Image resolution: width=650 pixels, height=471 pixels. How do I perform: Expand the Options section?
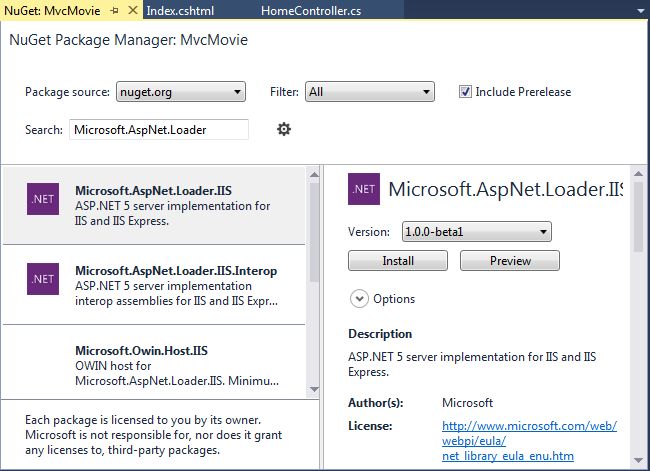(359, 299)
